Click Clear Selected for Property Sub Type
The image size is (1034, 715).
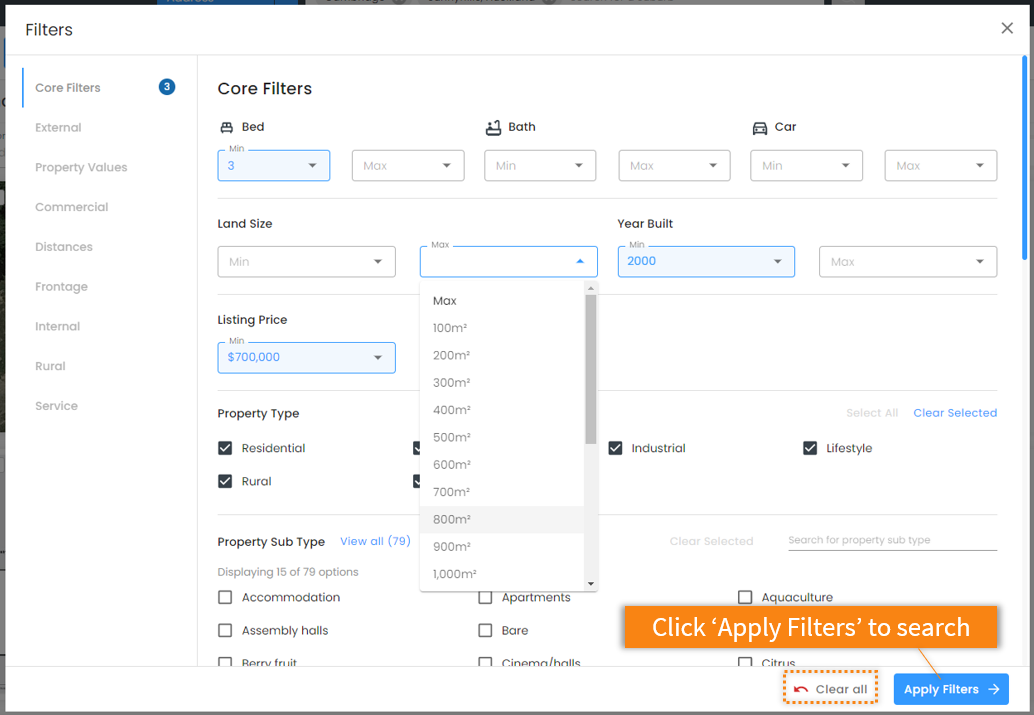point(711,542)
